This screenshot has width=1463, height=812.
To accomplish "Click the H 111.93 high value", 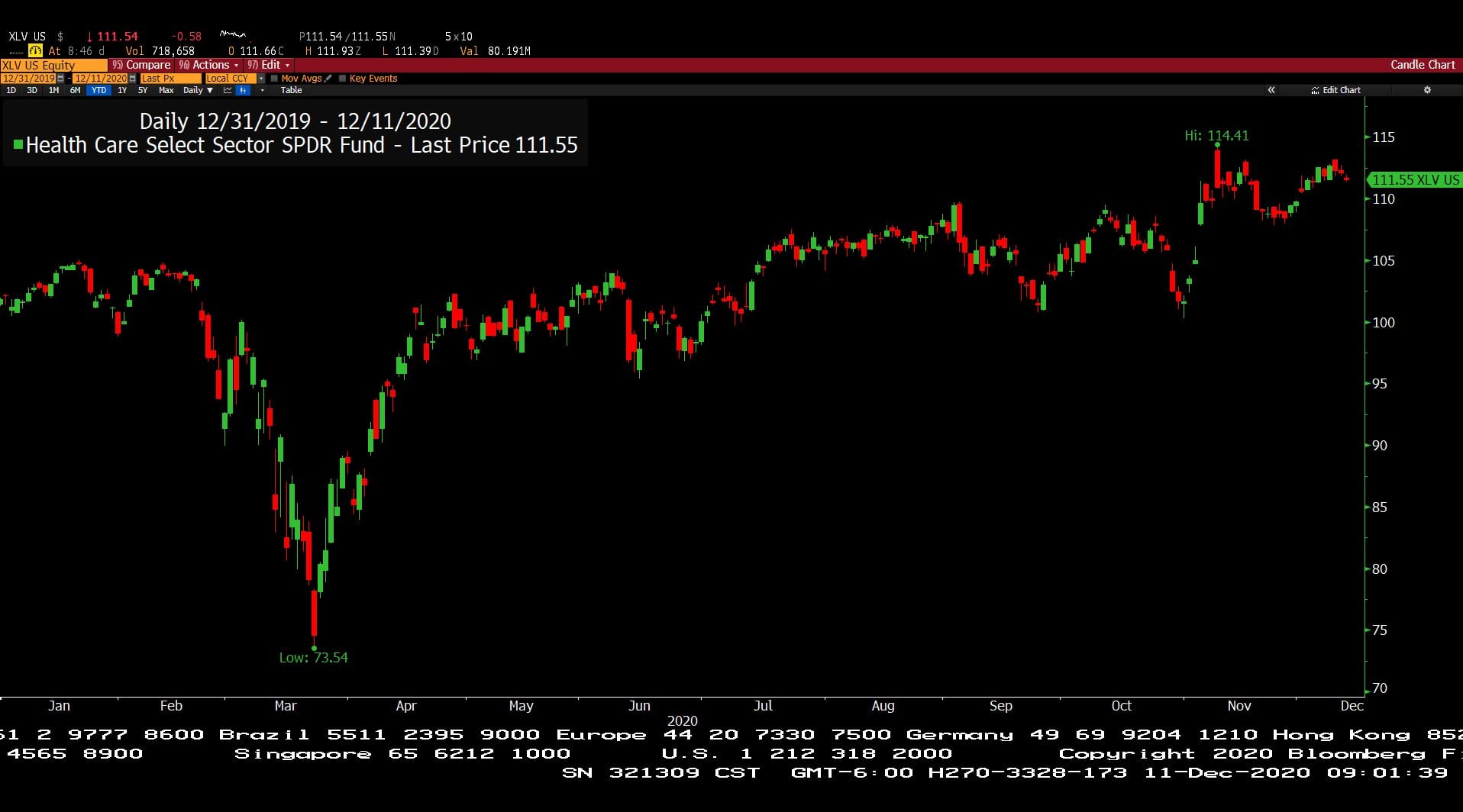I will [x=333, y=51].
